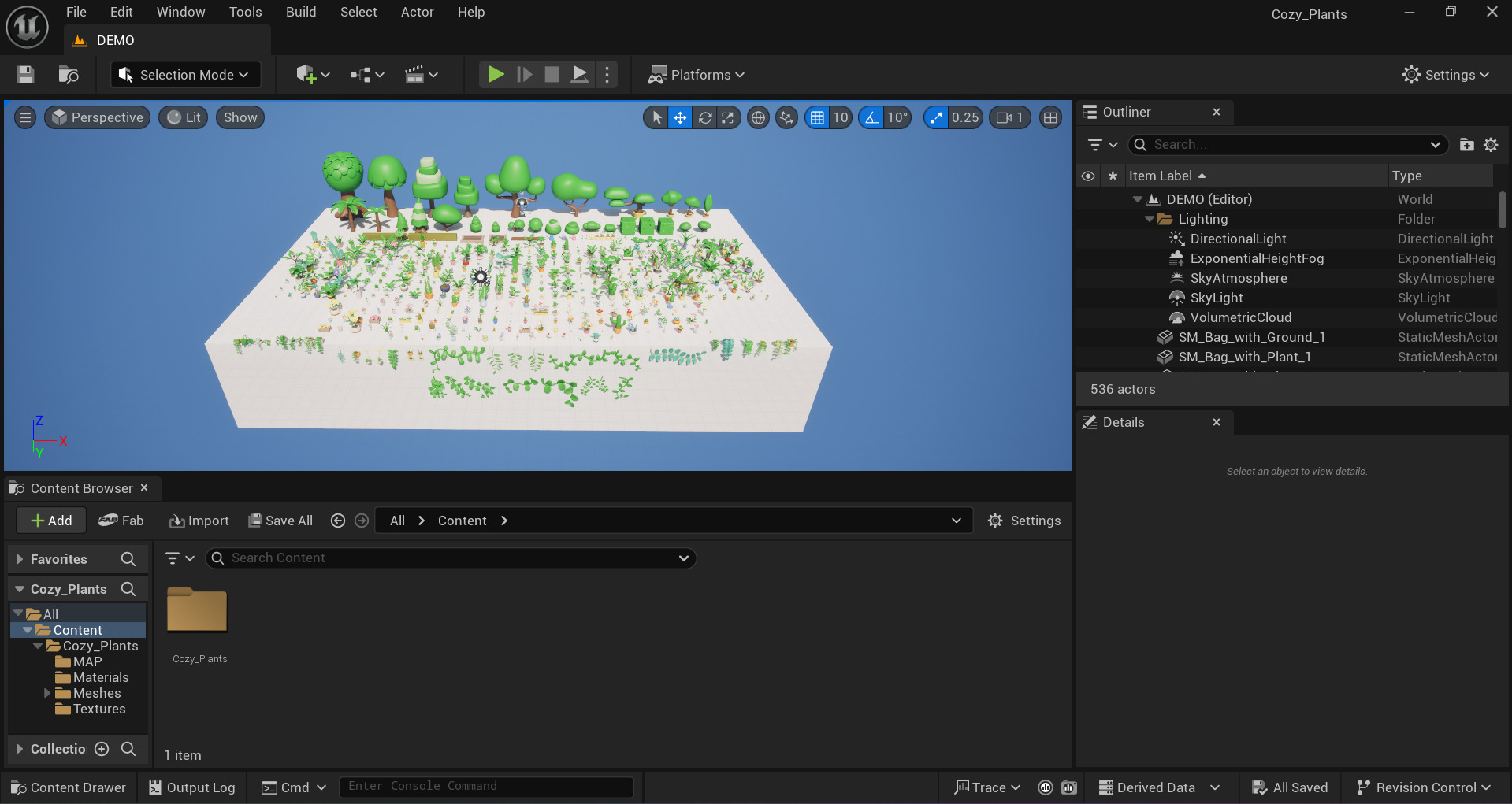Activate the Scale tool in viewport
Image resolution: width=1512 pixels, height=804 pixels.
pyautogui.click(x=728, y=117)
